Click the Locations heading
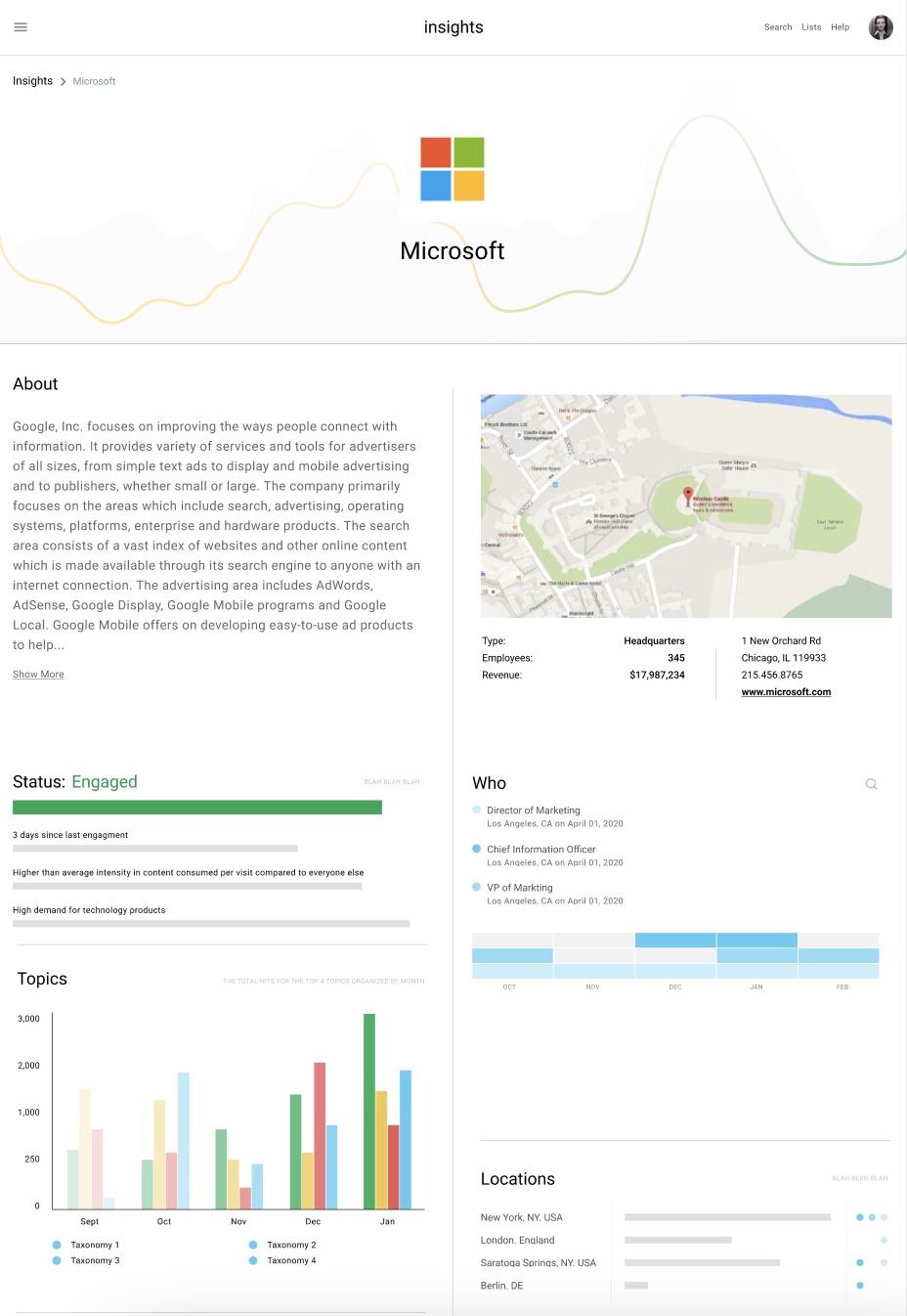The image size is (907, 1316). 517,1179
